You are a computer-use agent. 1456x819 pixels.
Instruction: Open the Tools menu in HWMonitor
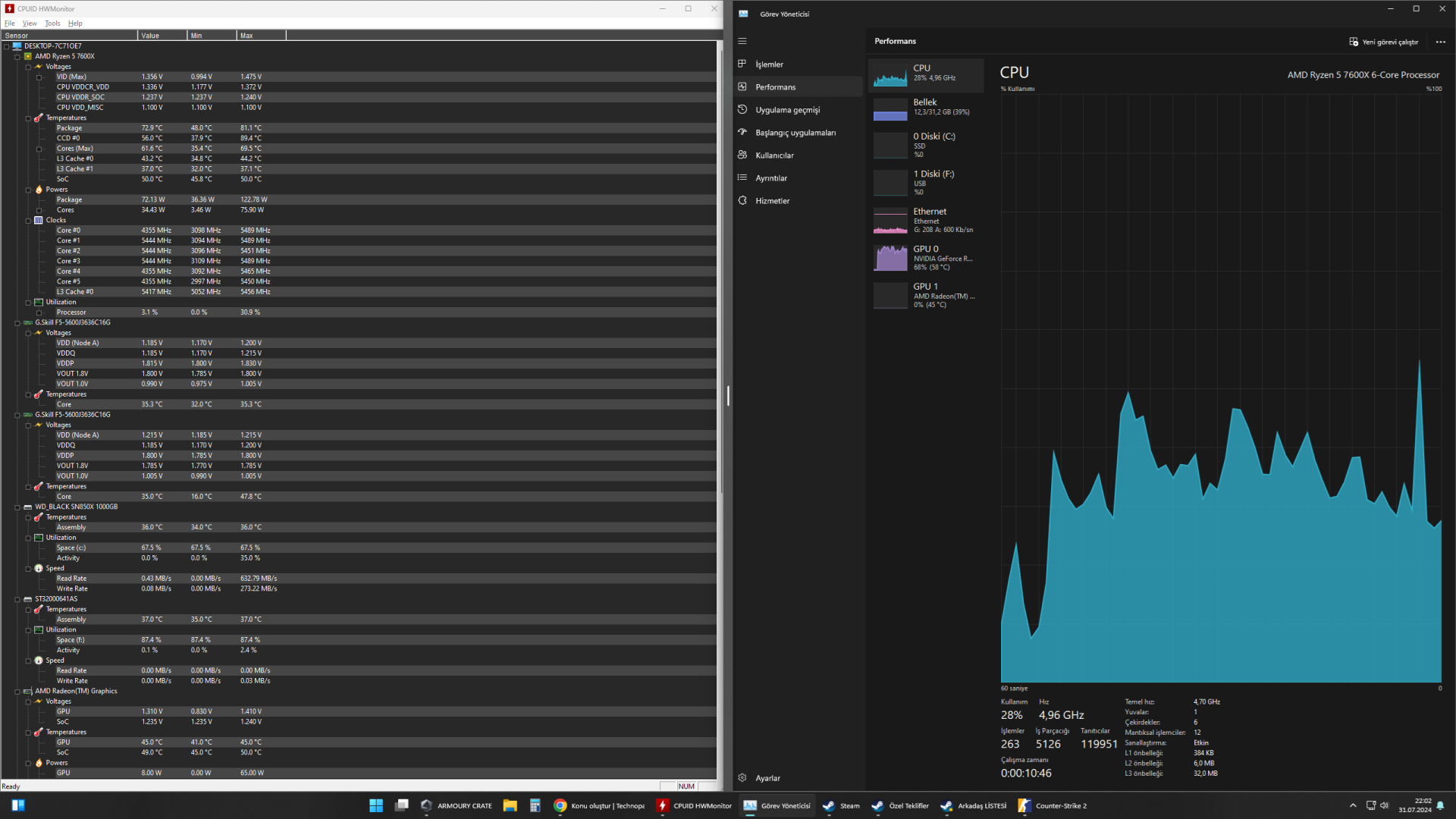(52, 24)
